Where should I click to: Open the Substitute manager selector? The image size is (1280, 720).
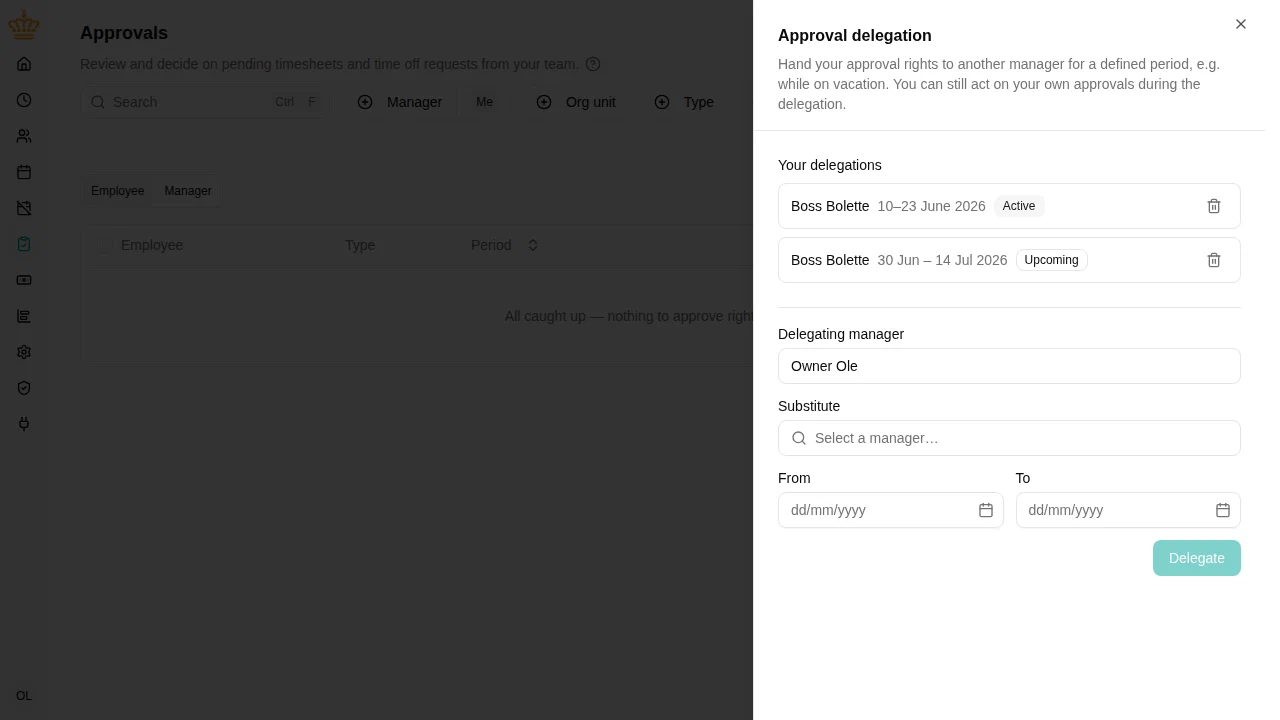(x=1009, y=438)
